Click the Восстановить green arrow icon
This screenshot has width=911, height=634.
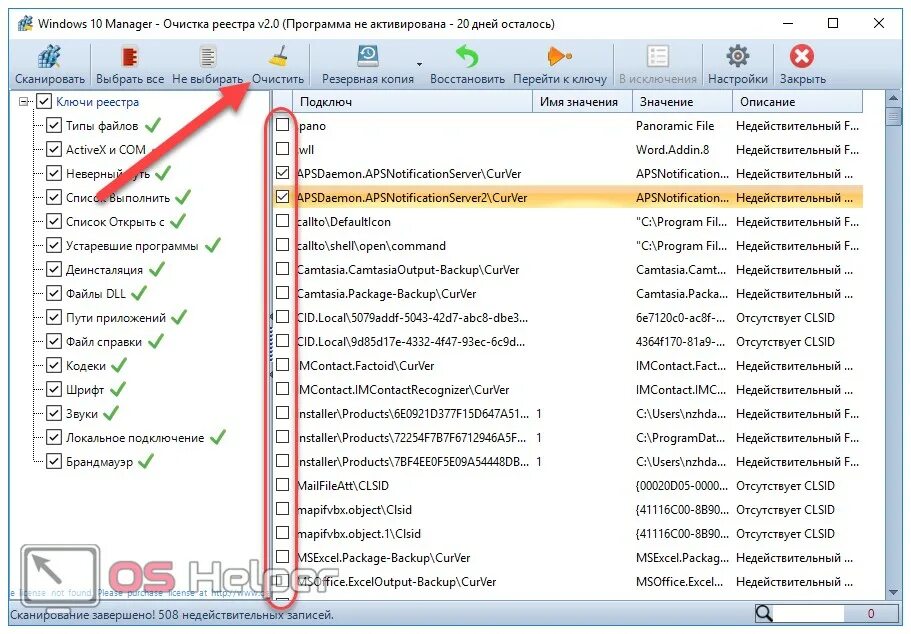[467, 56]
